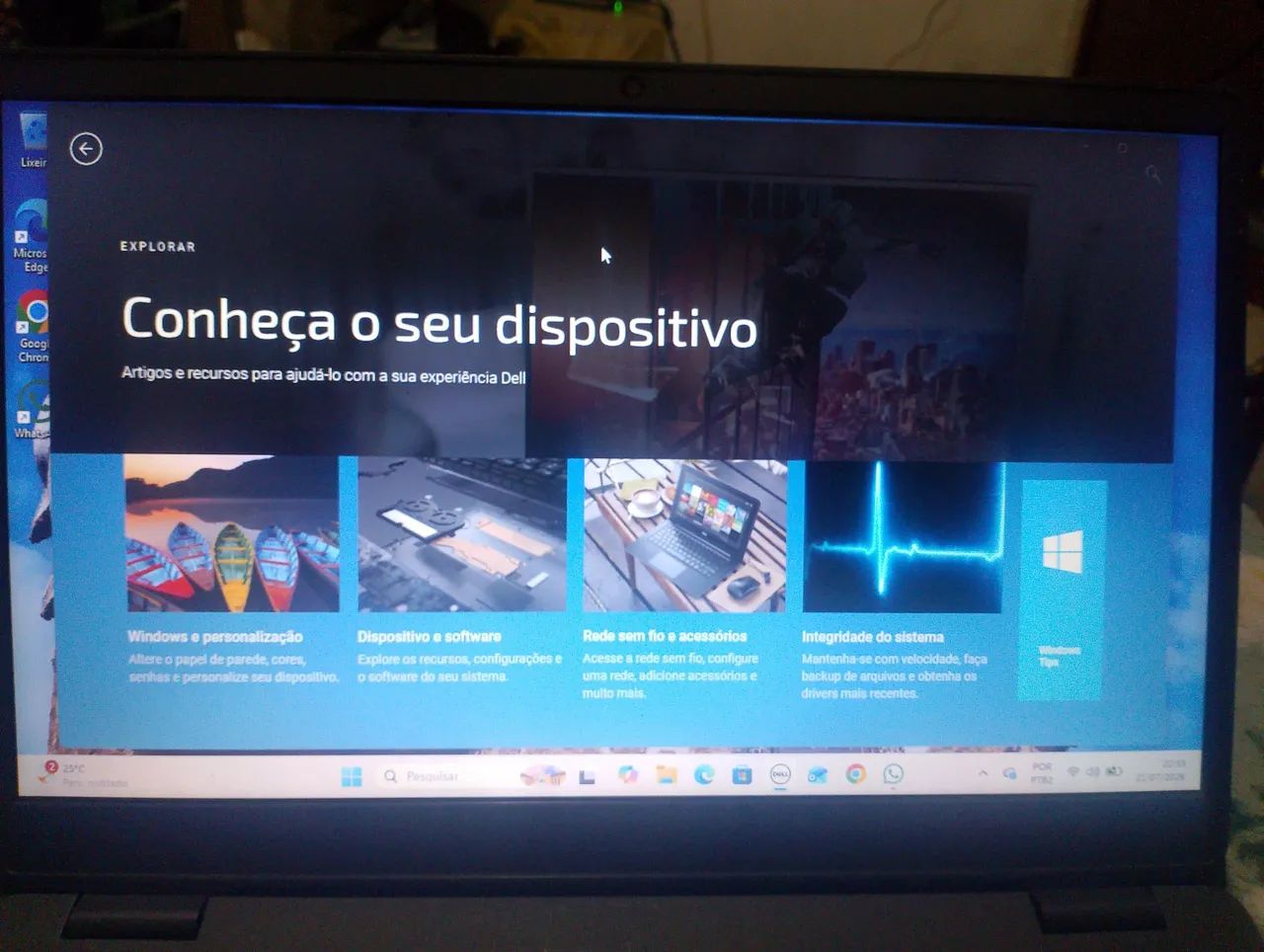This screenshot has width=1264, height=952.
Task: Click 'Explore os recursos, configurações' description
Action: click(460, 668)
